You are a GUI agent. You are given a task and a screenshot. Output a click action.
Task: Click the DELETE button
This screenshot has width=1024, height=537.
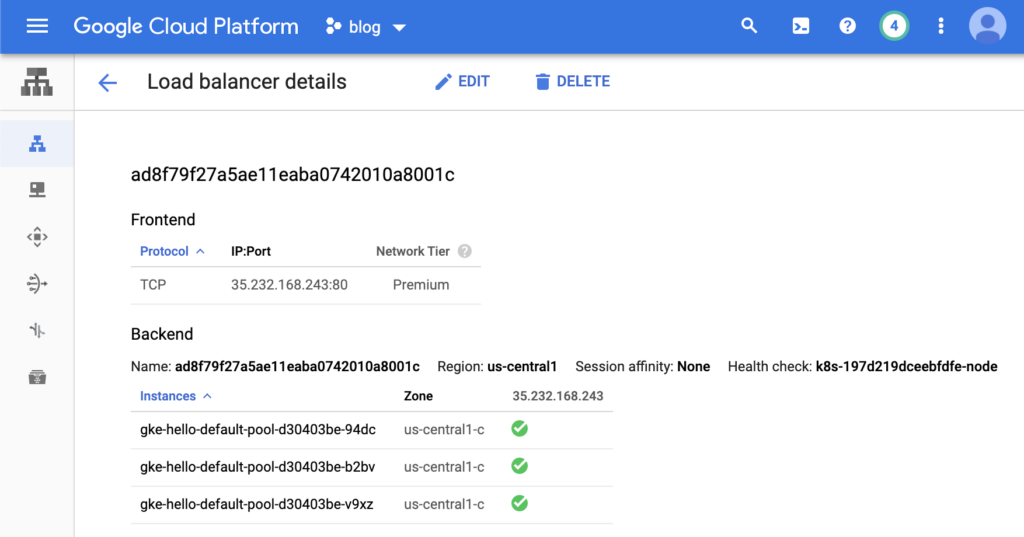[x=573, y=82]
